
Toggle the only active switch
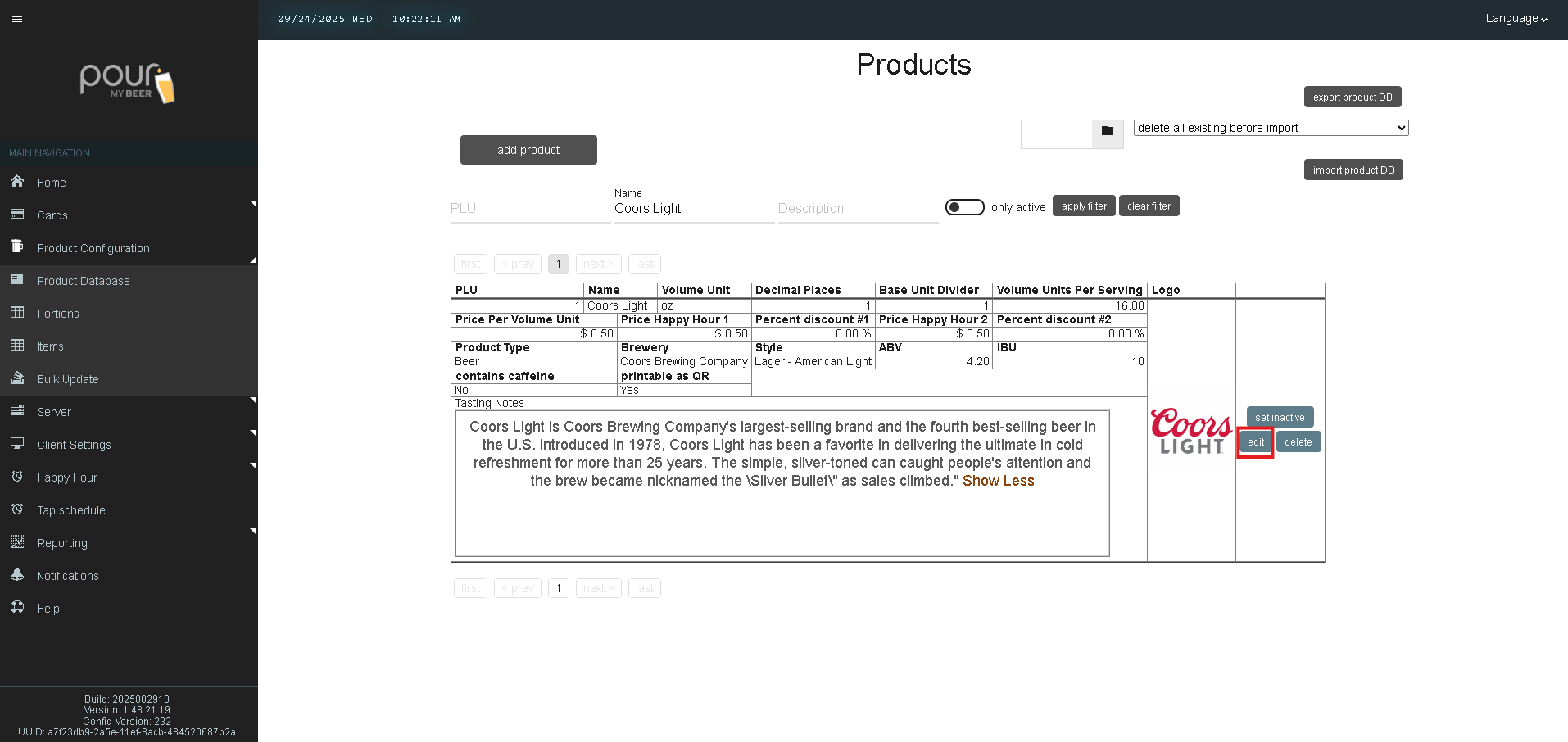point(964,207)
